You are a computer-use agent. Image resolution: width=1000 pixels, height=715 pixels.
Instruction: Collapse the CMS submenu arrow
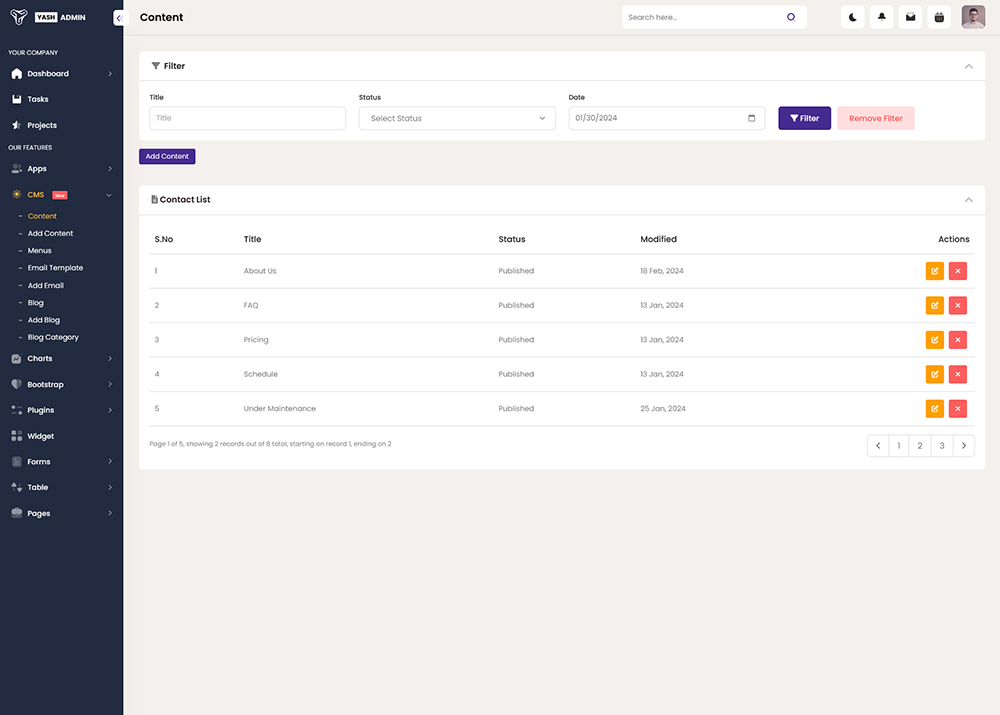point(108,195)
